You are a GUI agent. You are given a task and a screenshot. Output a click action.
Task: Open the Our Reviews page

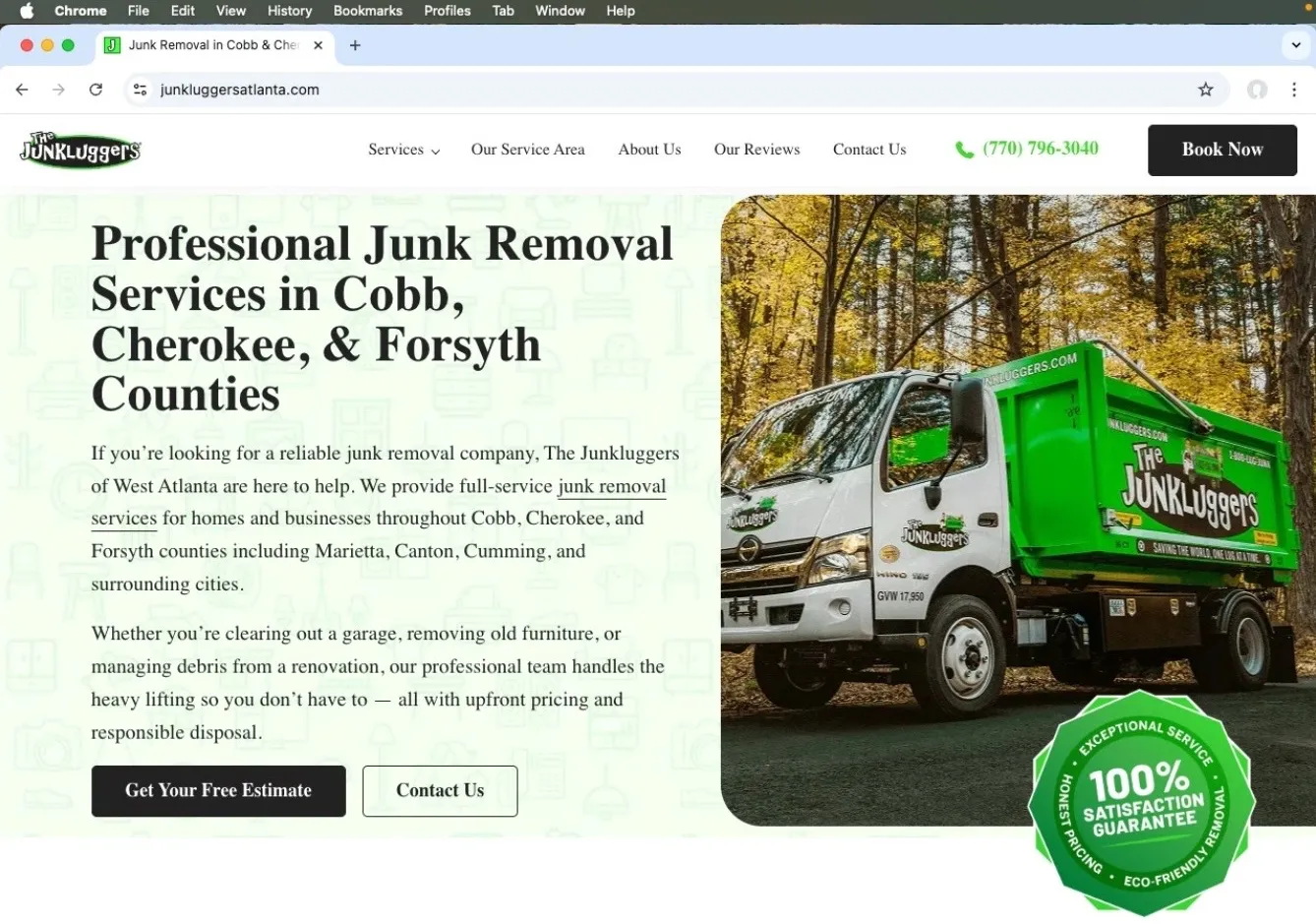pyautogui.click(x=756, y=150)
